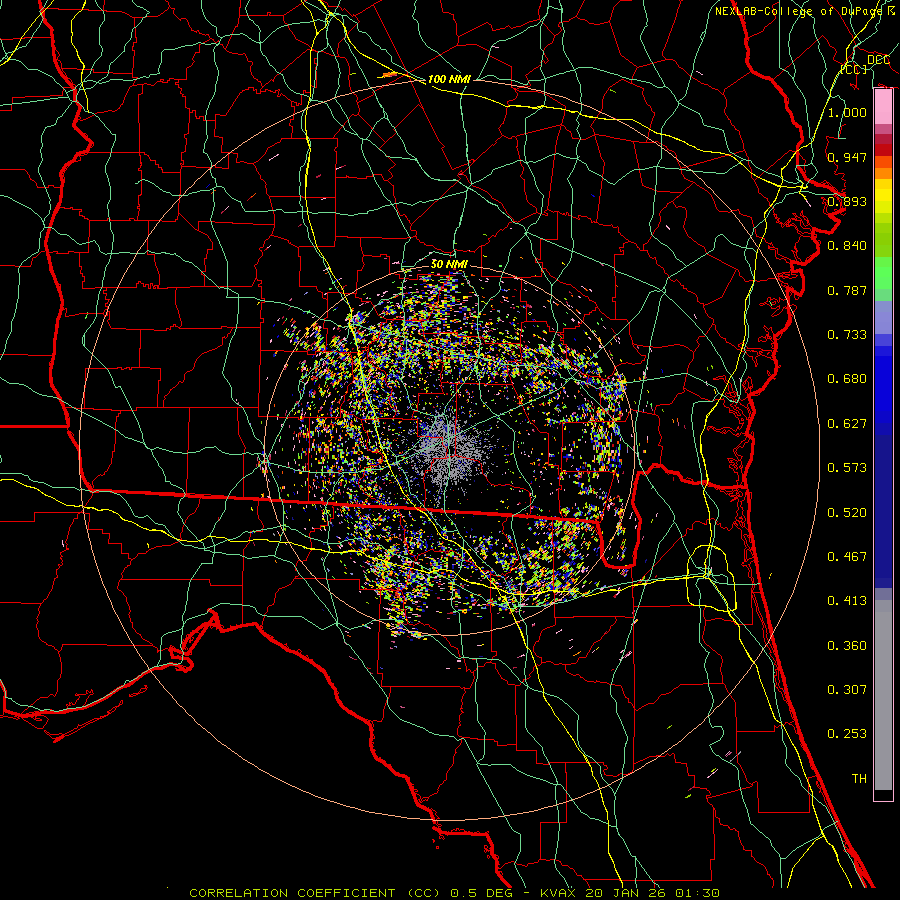This screenshot has width=900, height=900.
Task: Click the 100 NMI range ring label
Action: [x=449, y=79]
